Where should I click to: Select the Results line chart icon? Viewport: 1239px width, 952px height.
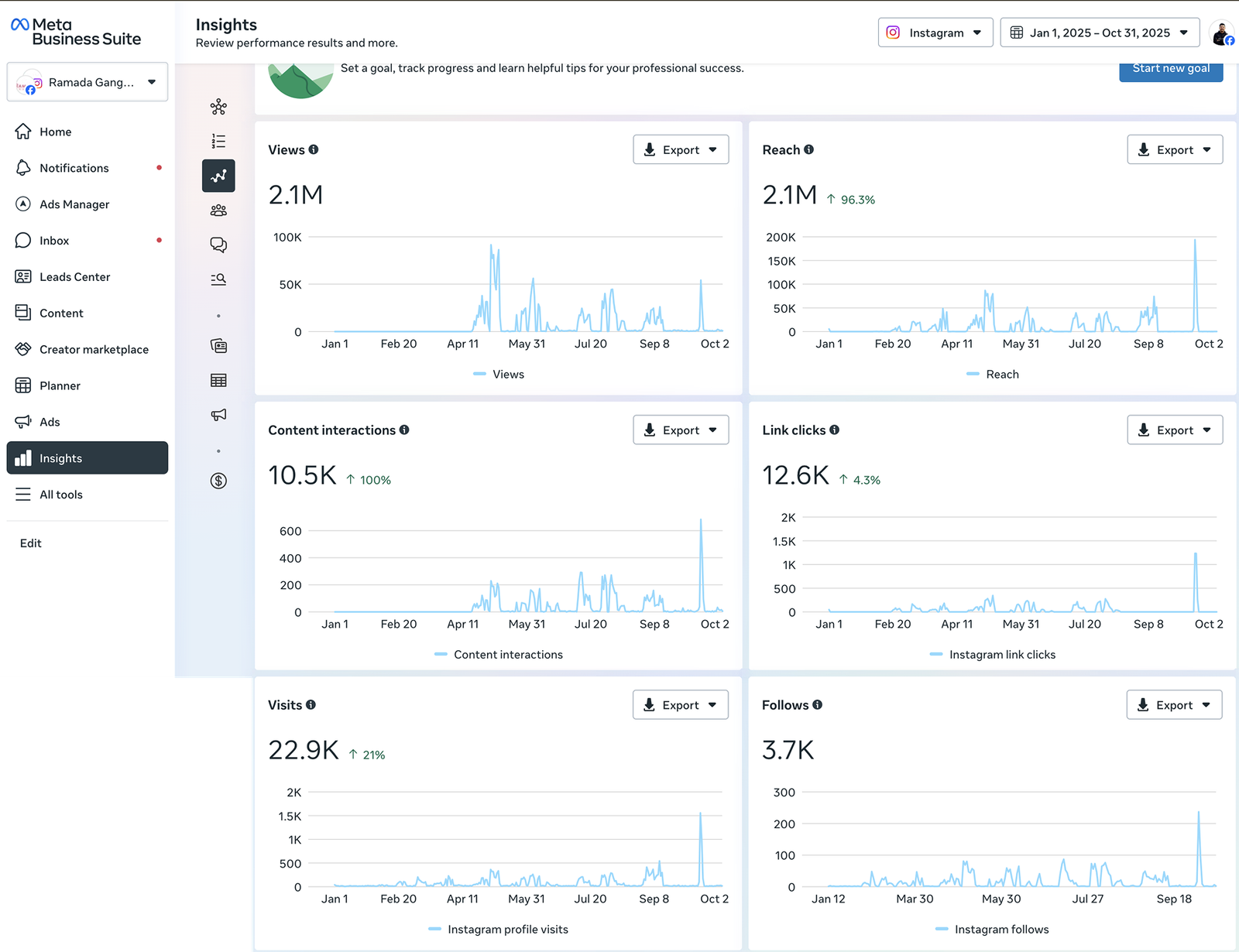pos(218,176)
